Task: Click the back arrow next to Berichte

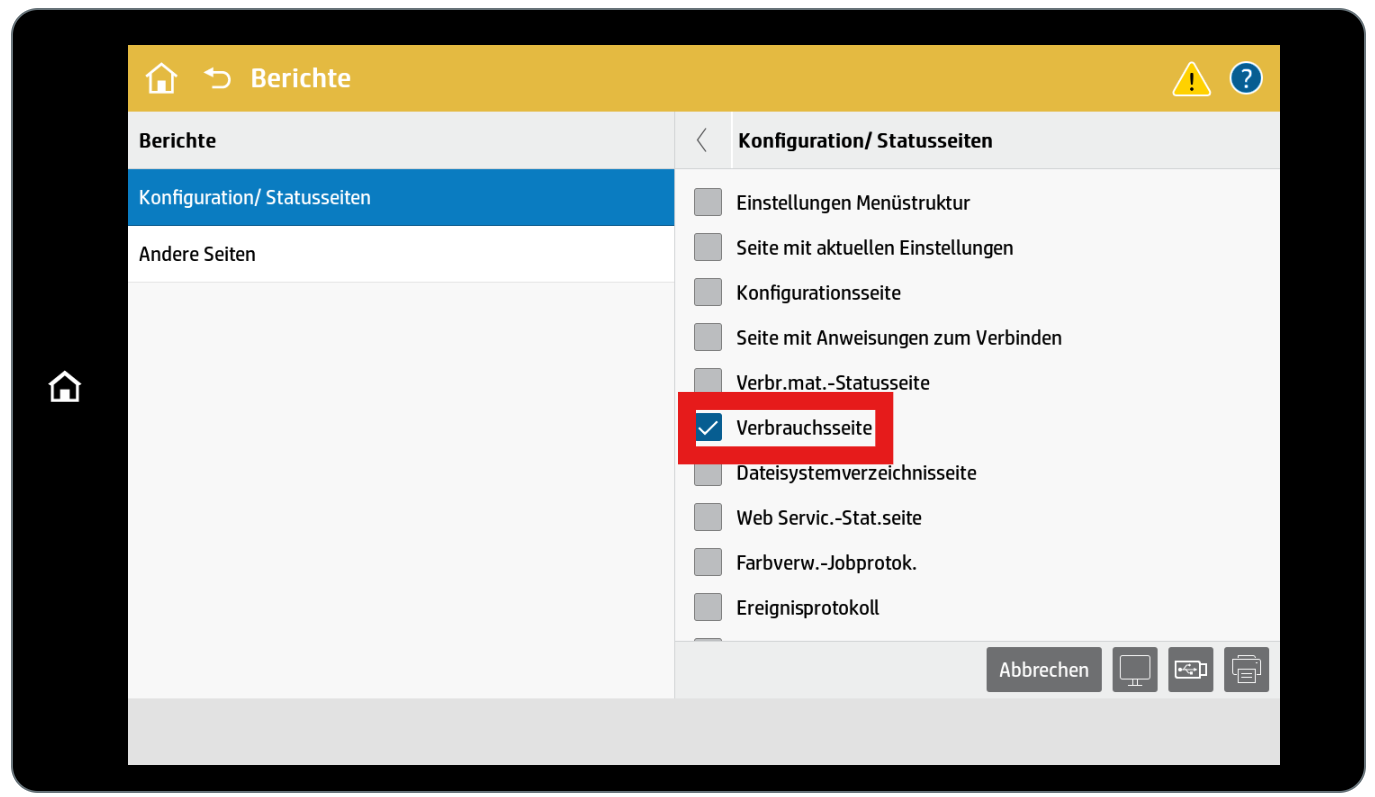Action: [x=217, y=77]
